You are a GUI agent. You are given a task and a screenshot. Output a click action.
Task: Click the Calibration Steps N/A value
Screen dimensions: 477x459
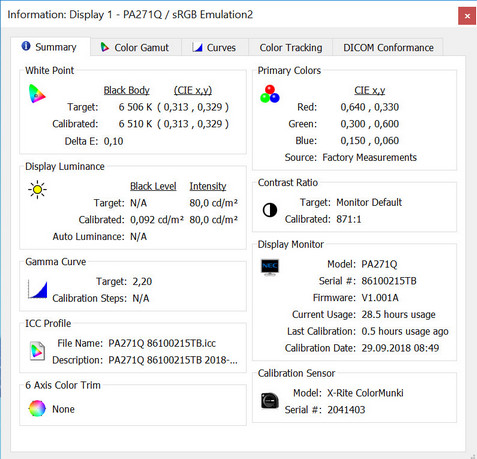(x=141, y=298)
